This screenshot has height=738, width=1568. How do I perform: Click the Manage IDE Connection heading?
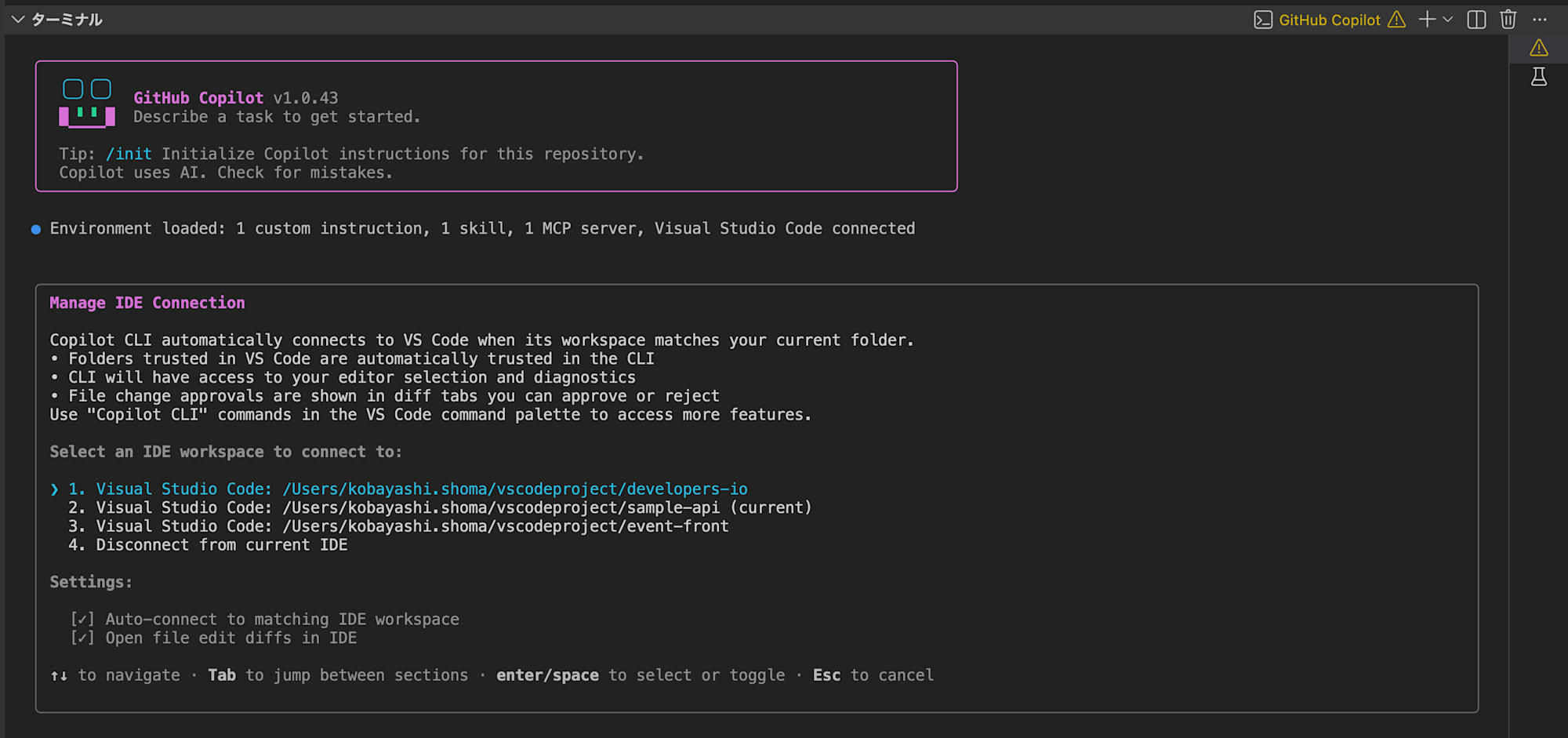tap(147, 304)
